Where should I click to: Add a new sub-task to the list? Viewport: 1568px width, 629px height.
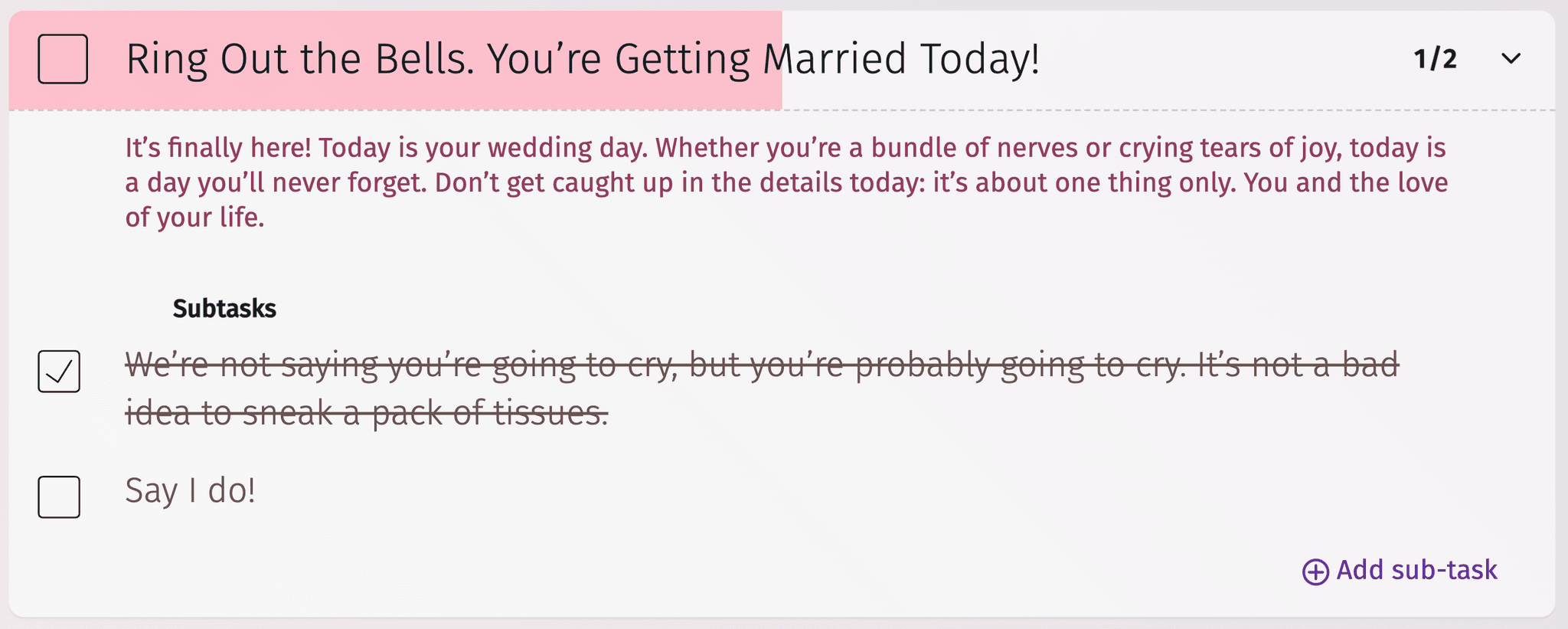(x=1416, y=570)
